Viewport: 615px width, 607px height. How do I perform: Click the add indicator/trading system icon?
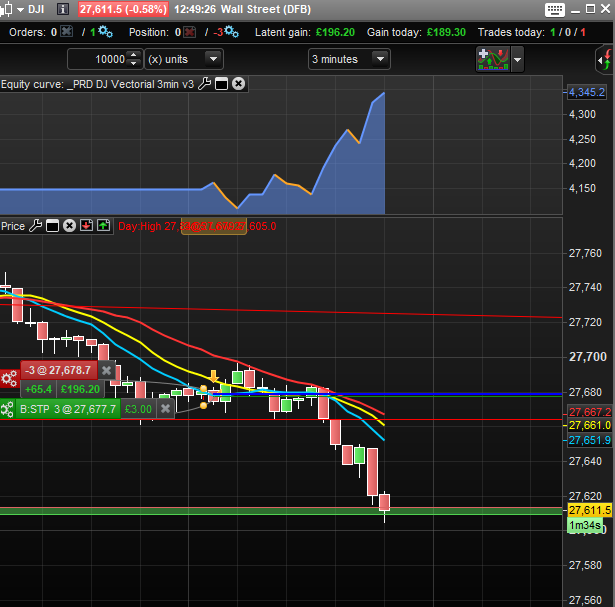(493, 59)
